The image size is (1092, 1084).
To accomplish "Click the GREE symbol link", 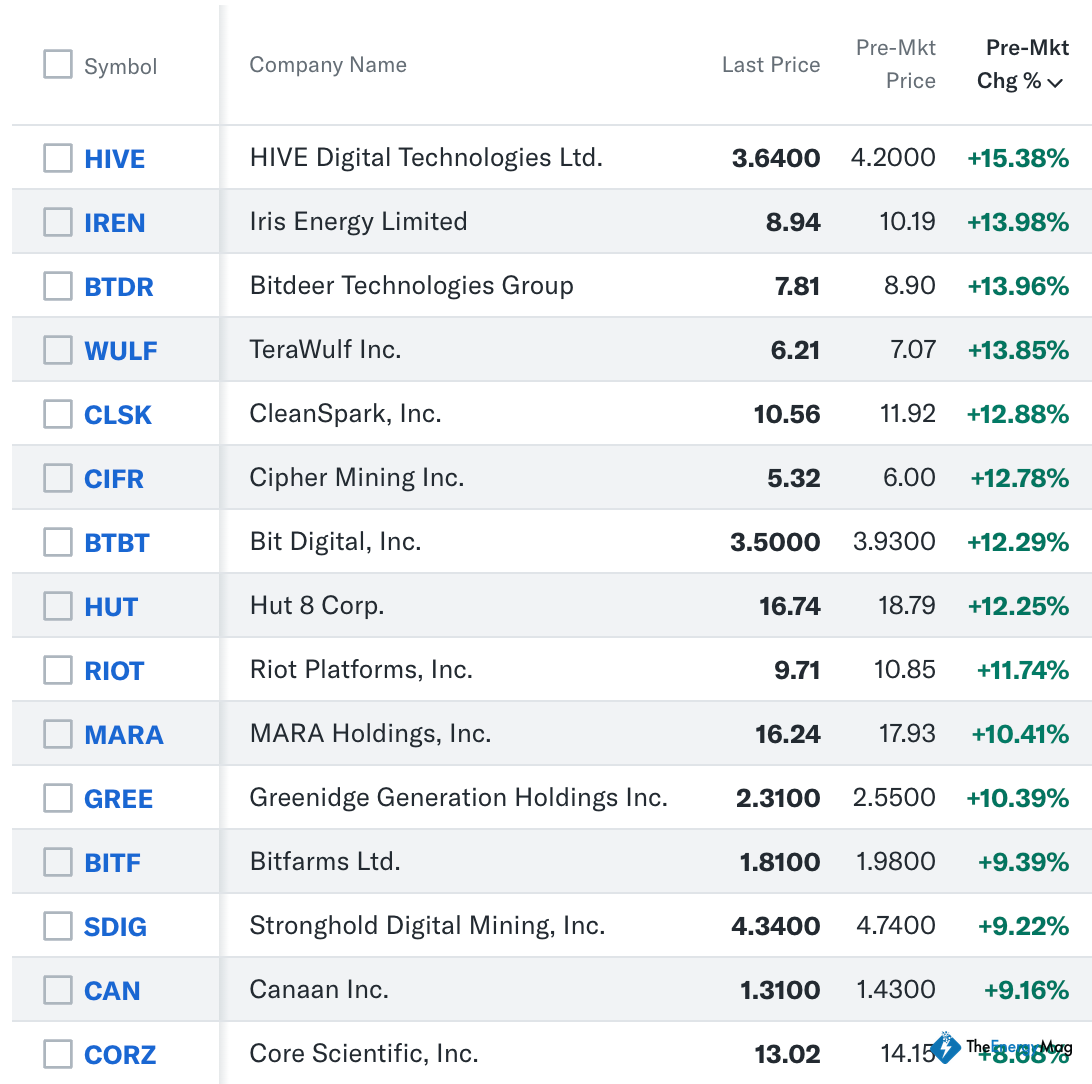I will [x=118, y=799].
